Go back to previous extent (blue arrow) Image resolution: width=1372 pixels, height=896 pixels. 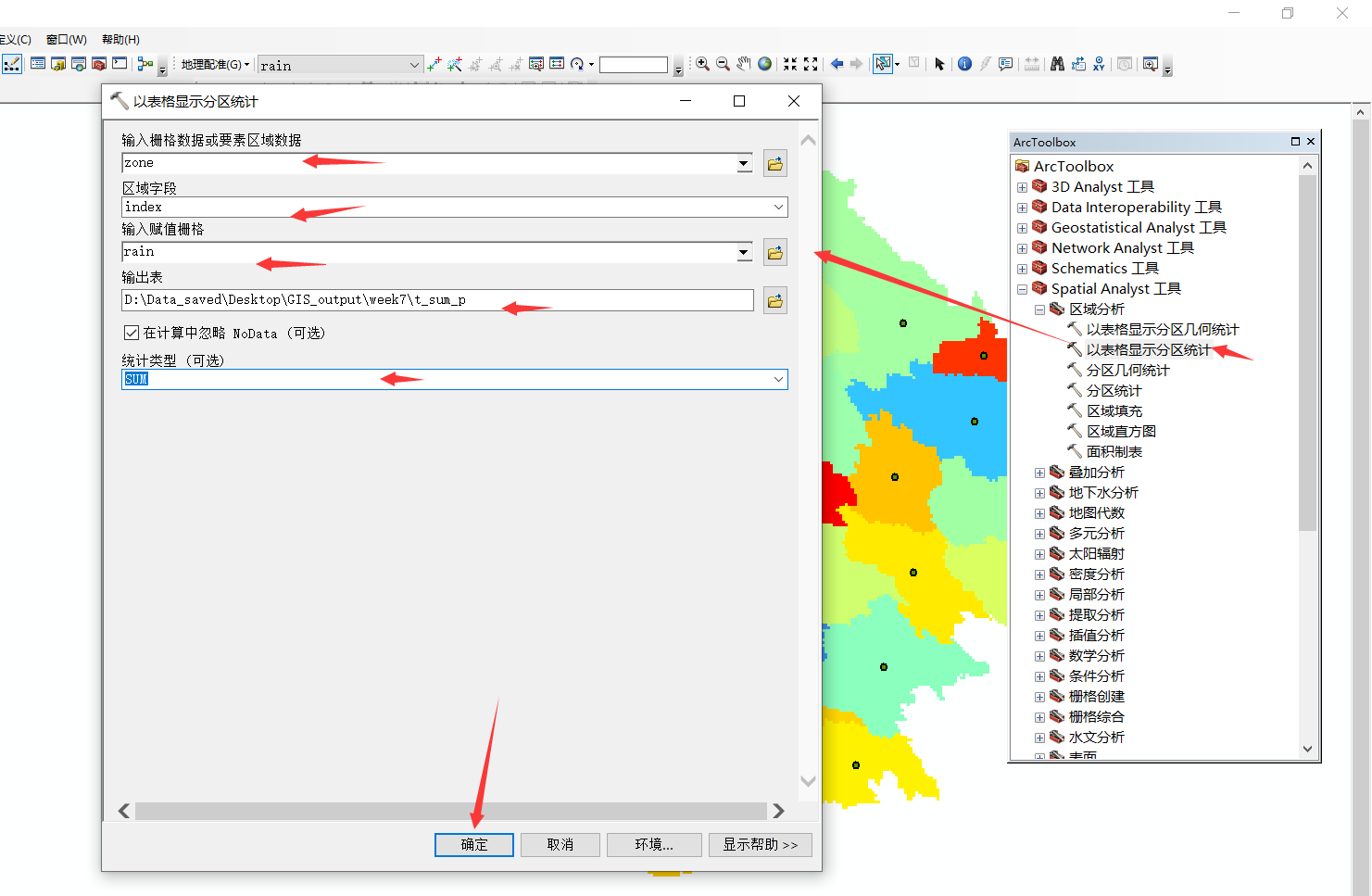click(837, 64)
